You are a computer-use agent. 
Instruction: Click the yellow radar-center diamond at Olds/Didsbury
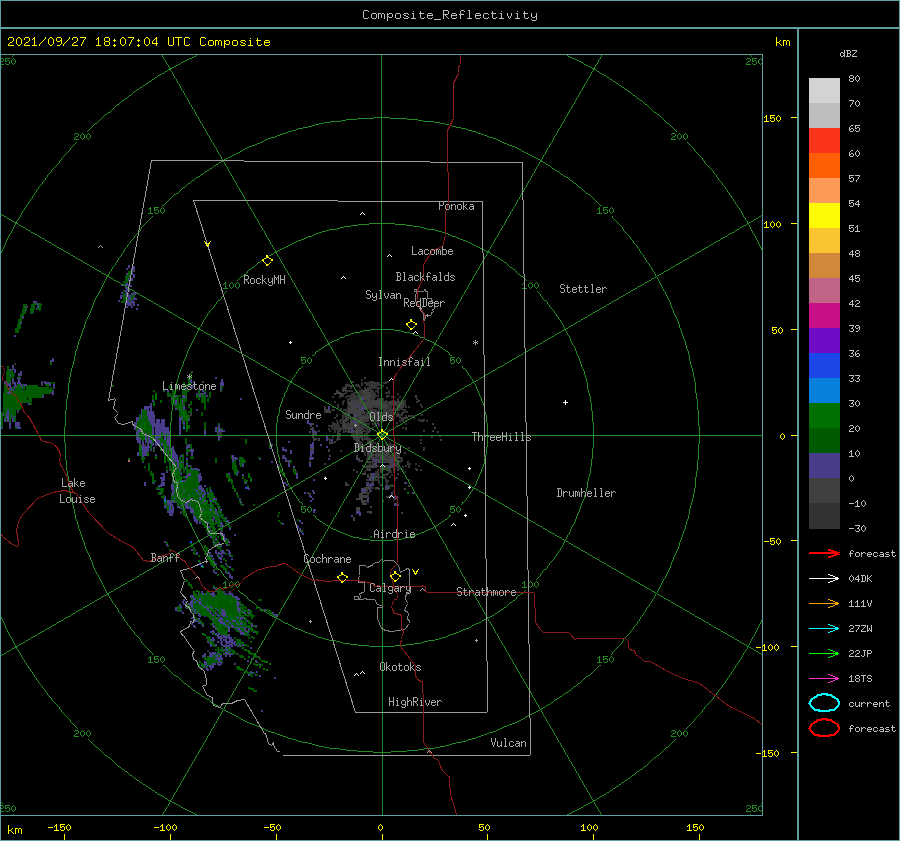point(382,435)
